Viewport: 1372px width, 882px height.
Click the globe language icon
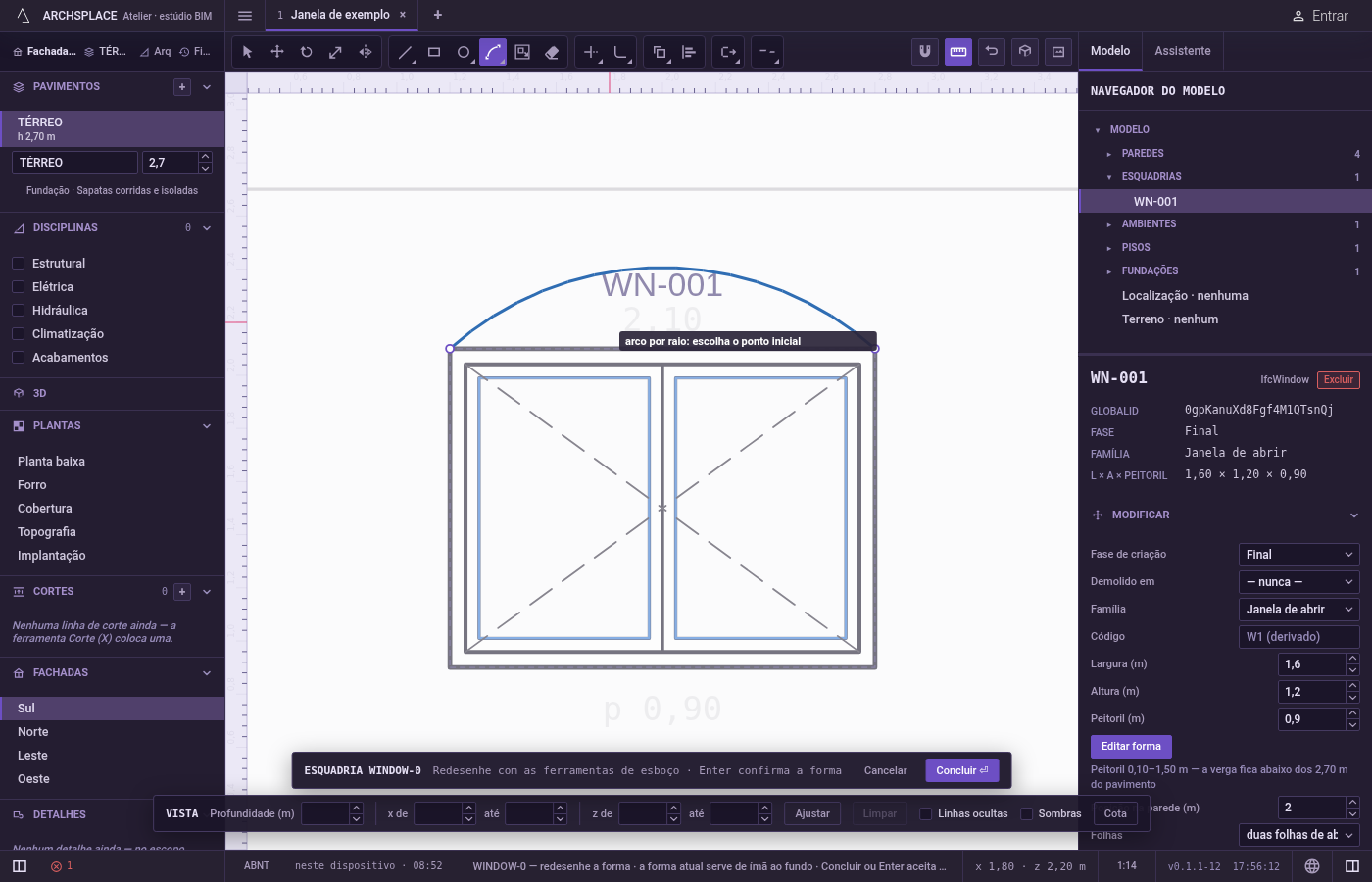coord(1312,866)
